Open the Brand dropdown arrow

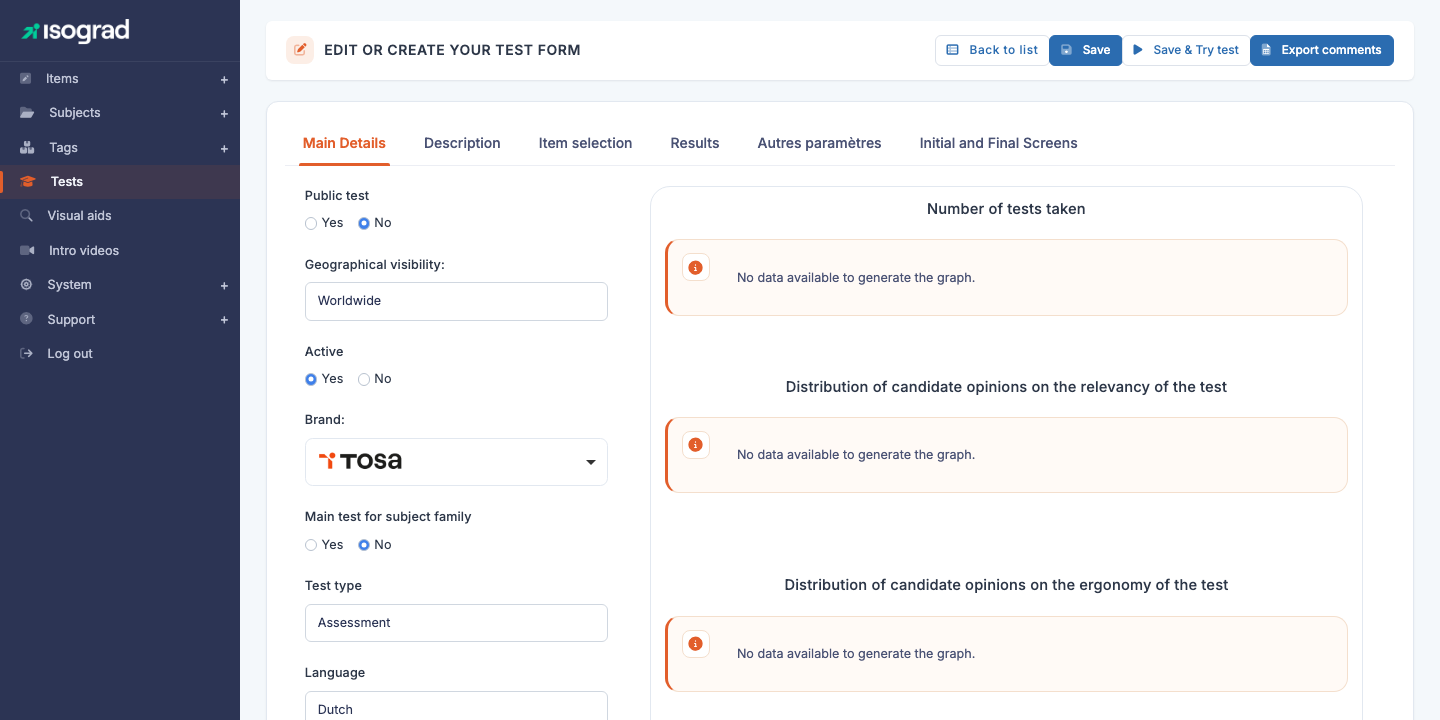click(x=591, y=462)
